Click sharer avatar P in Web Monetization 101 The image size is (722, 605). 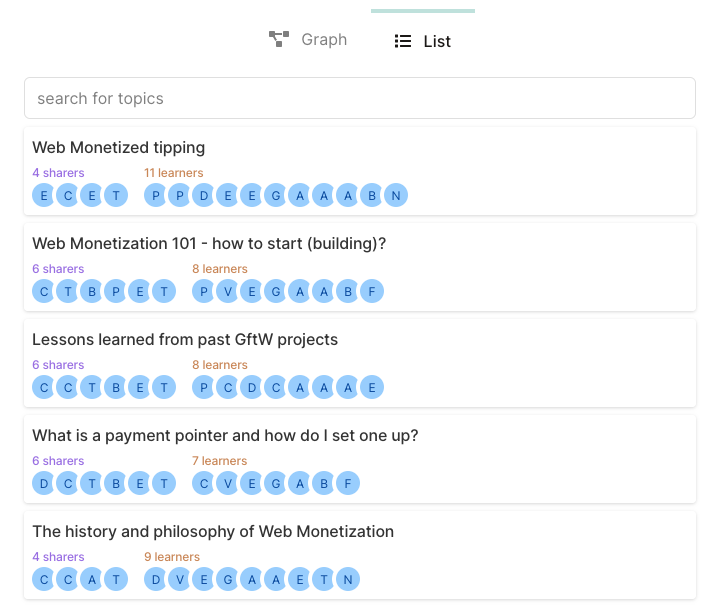tap(116, 291)
